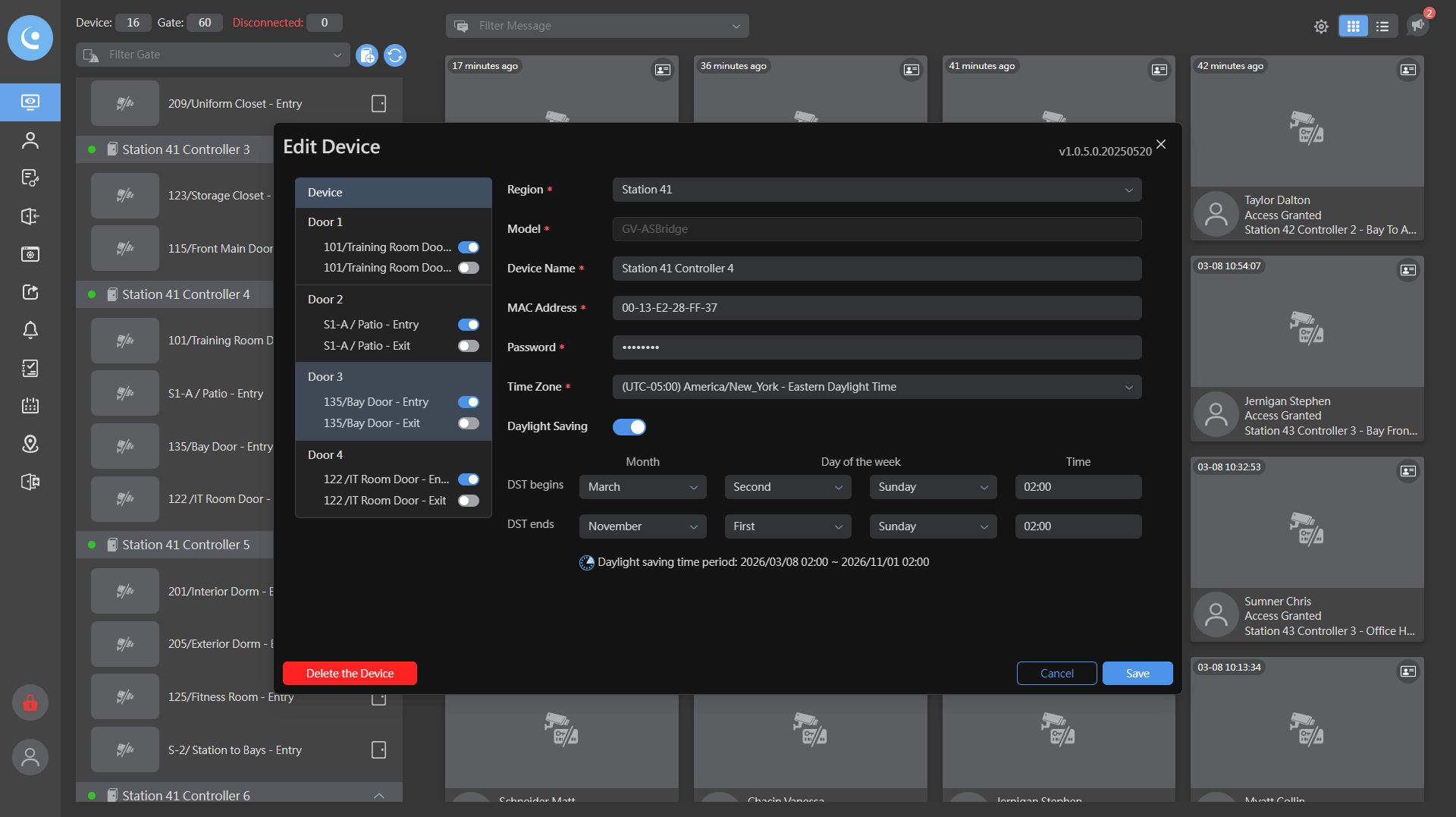
Task: Open the DST begins month dropdown
Action: (642, 487)
